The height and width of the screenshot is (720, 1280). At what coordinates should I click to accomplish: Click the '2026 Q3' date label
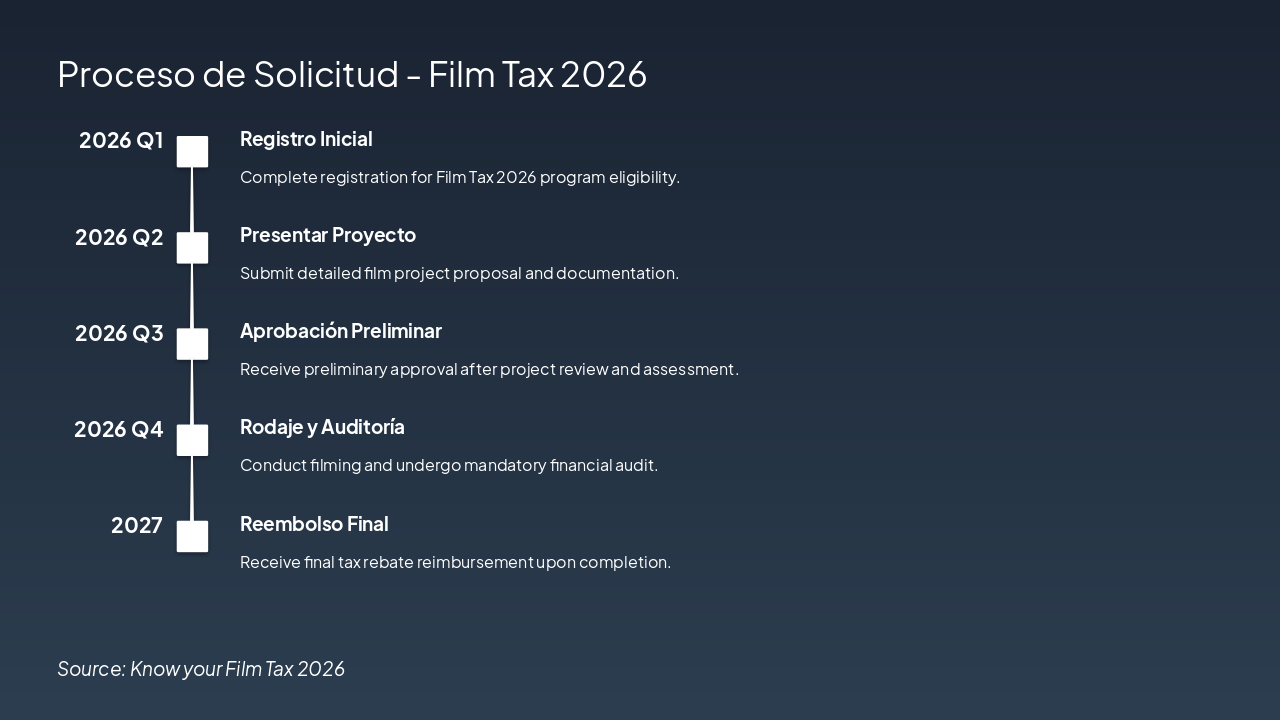[x=119, y=333]
